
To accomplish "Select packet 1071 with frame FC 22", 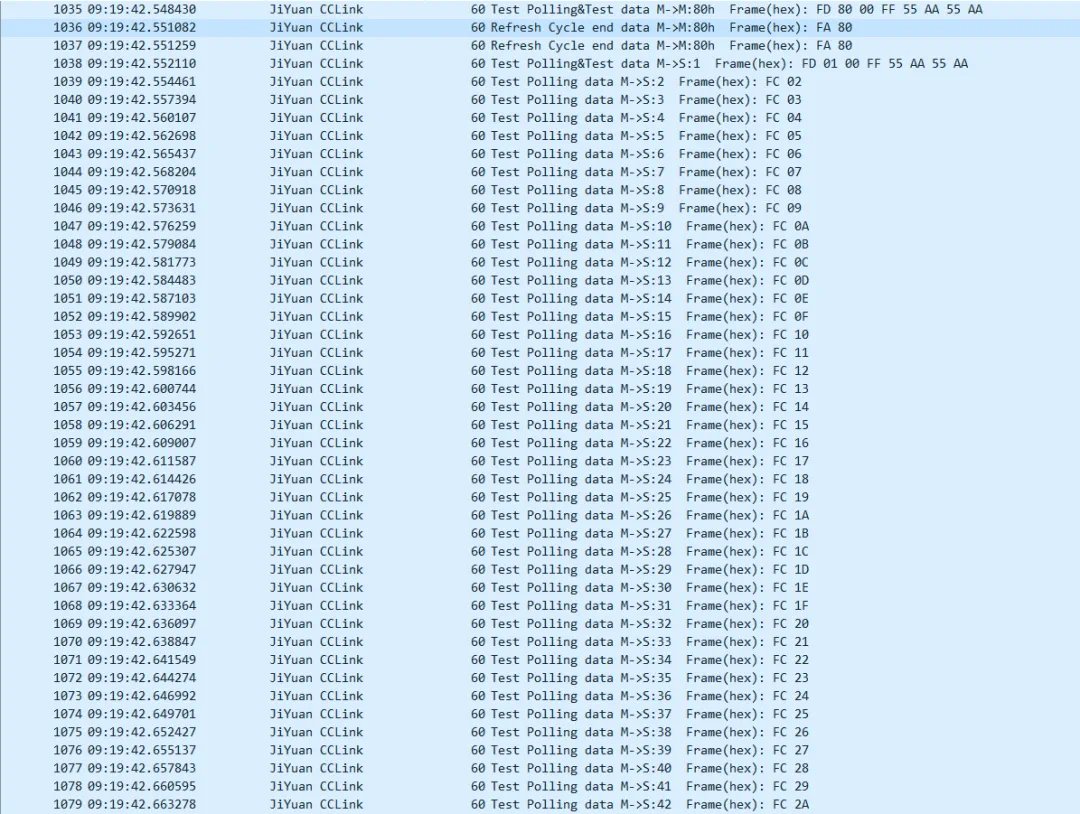I will [x=540, y=660].
